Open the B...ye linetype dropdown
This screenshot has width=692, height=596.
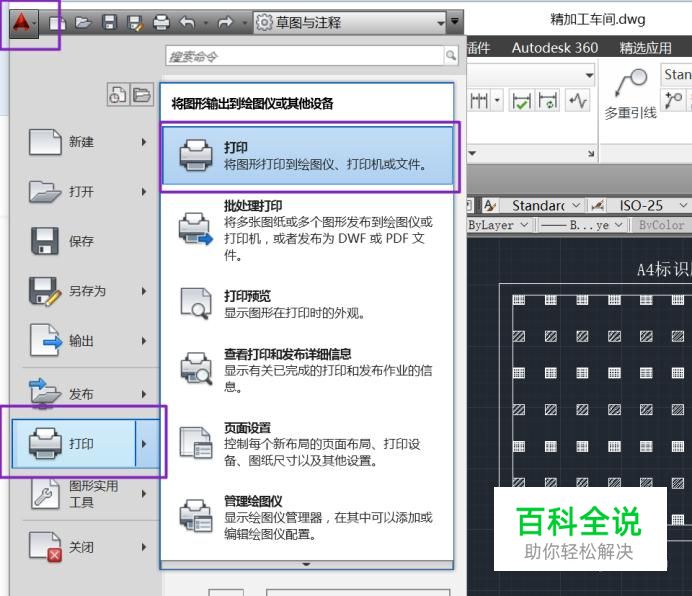click(581, 225)
